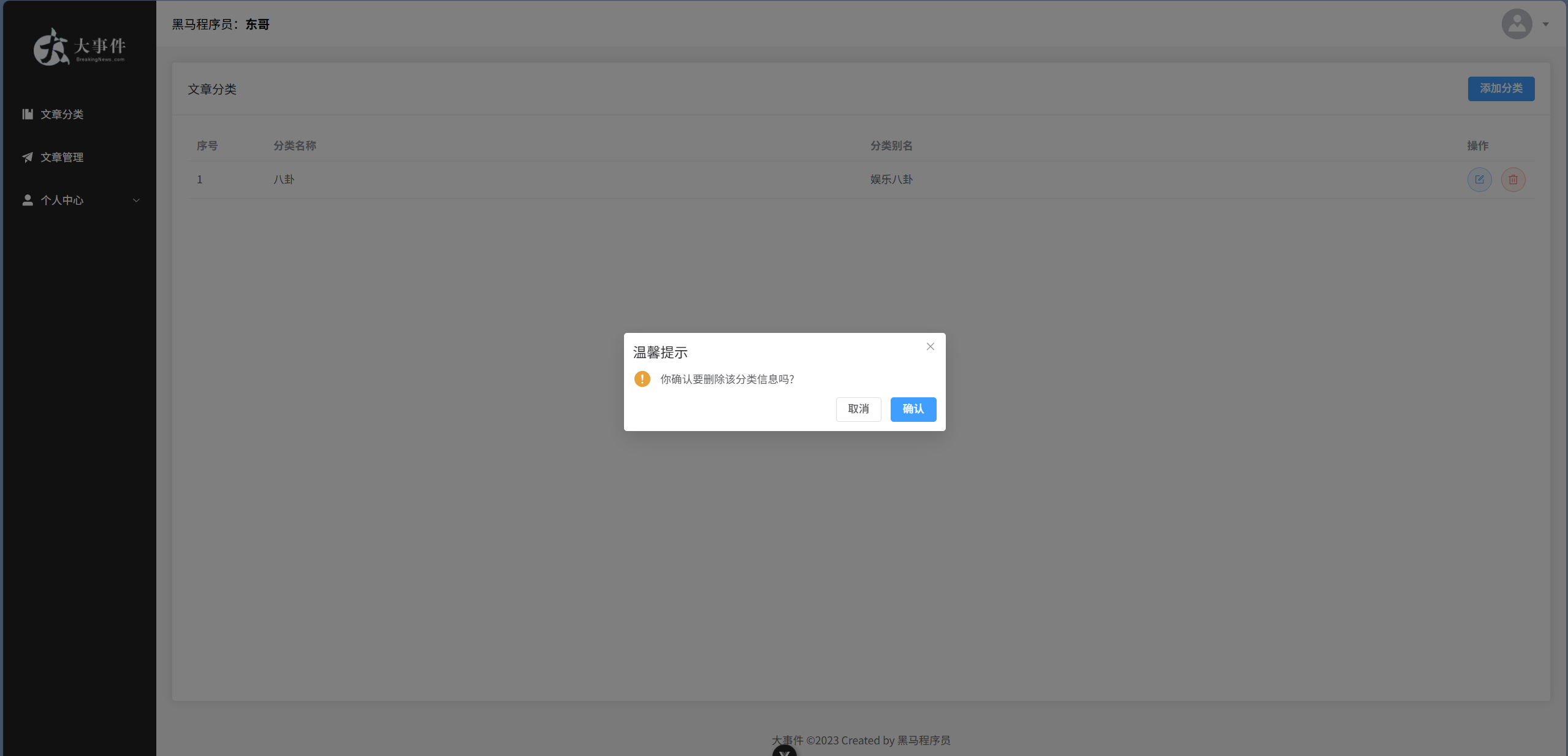
Task: Click the edit pencil icon for 八卦 row
Action: [1479, 179]
